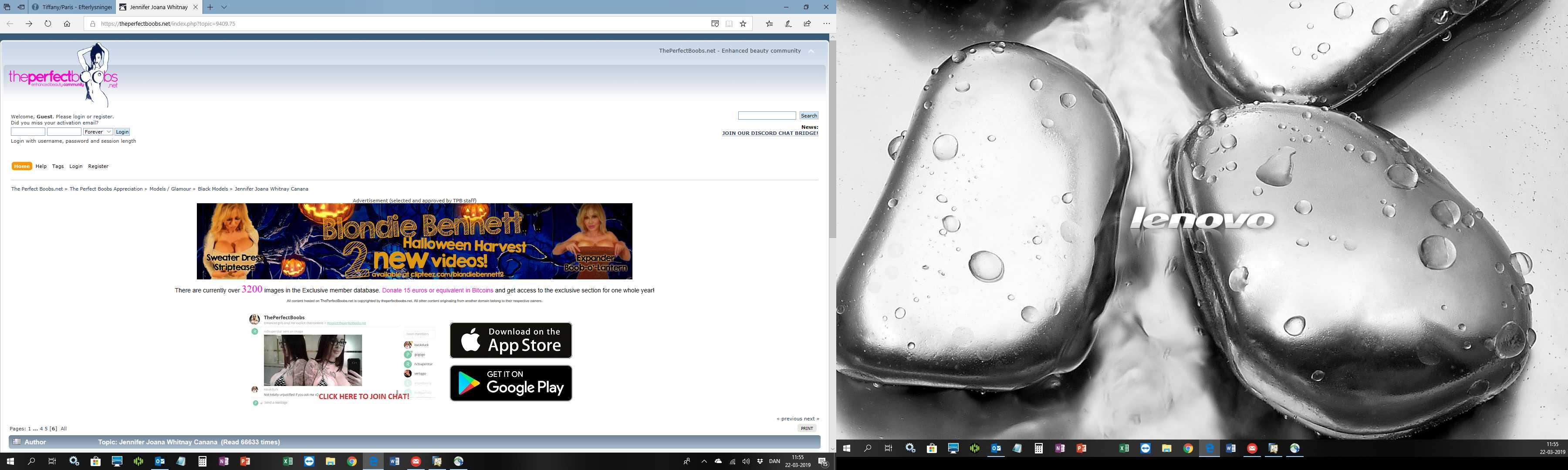Close the Jennifer Joana Whitnay tab

[196, 7]
